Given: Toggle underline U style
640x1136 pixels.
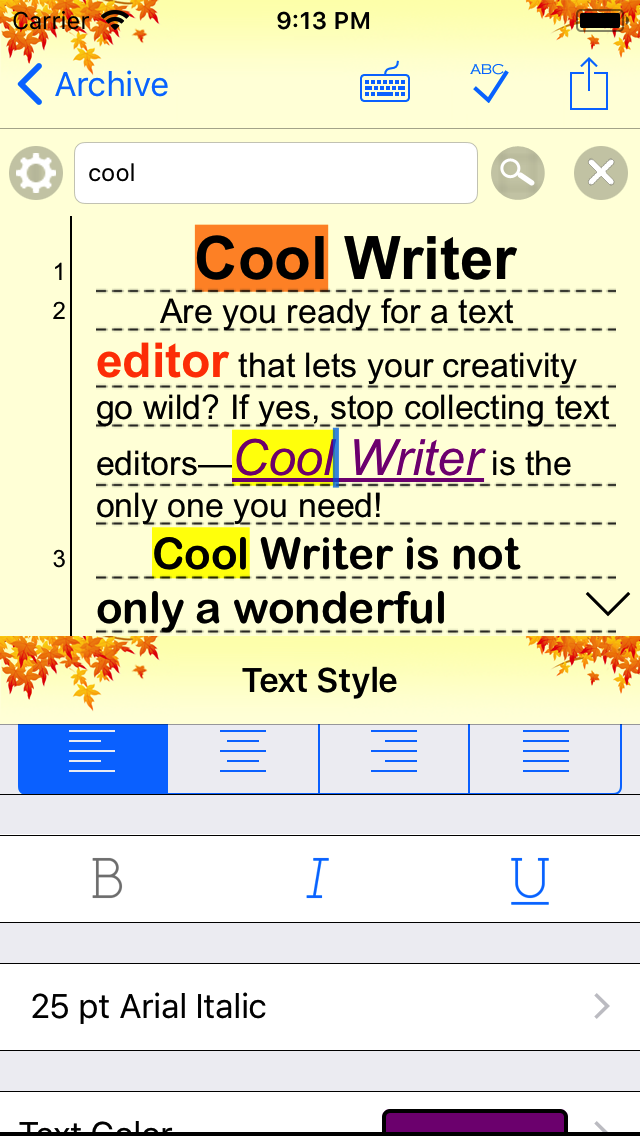Looking at the screenshot, I should tap(530, 880).
